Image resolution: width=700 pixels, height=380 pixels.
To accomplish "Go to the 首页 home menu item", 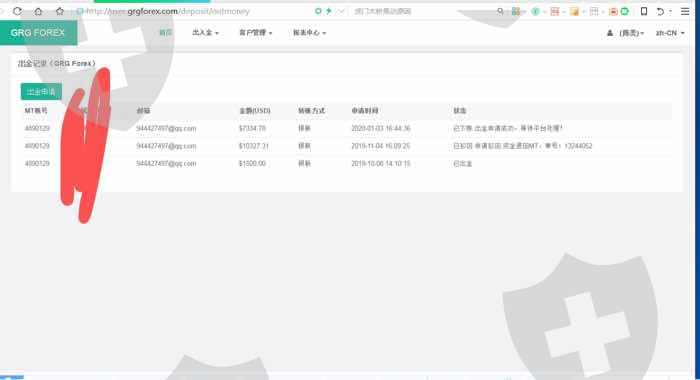I will 166,33.
